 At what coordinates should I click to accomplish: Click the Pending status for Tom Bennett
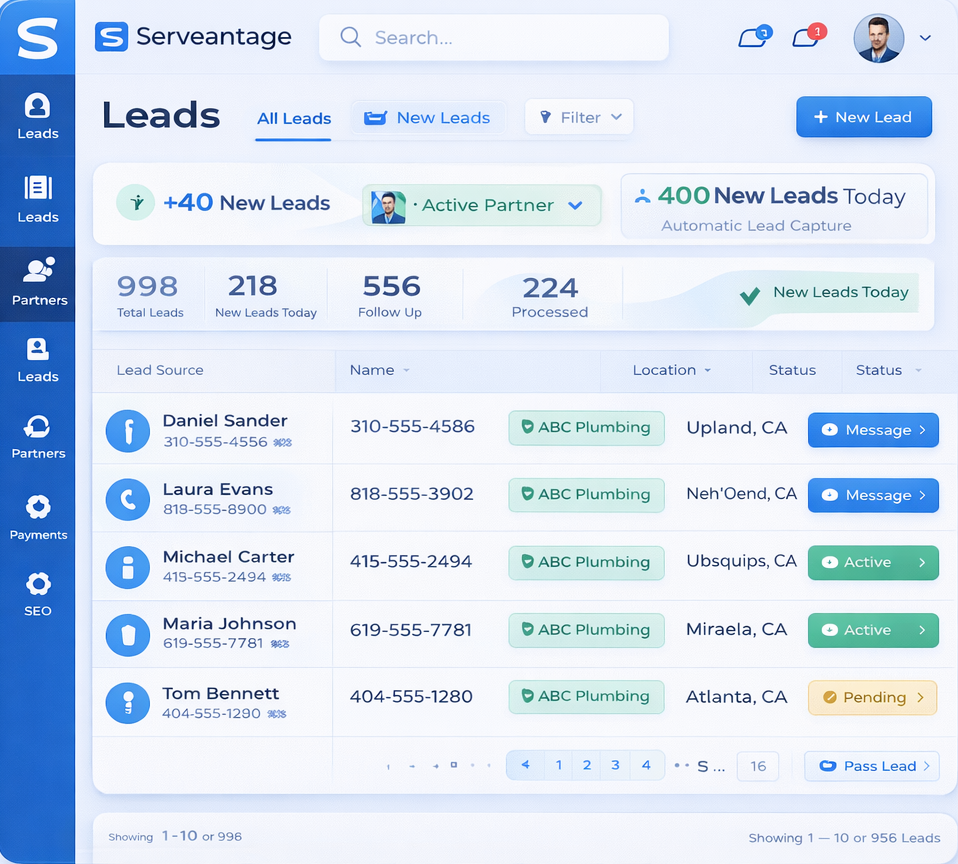click(x=872, y=698)
